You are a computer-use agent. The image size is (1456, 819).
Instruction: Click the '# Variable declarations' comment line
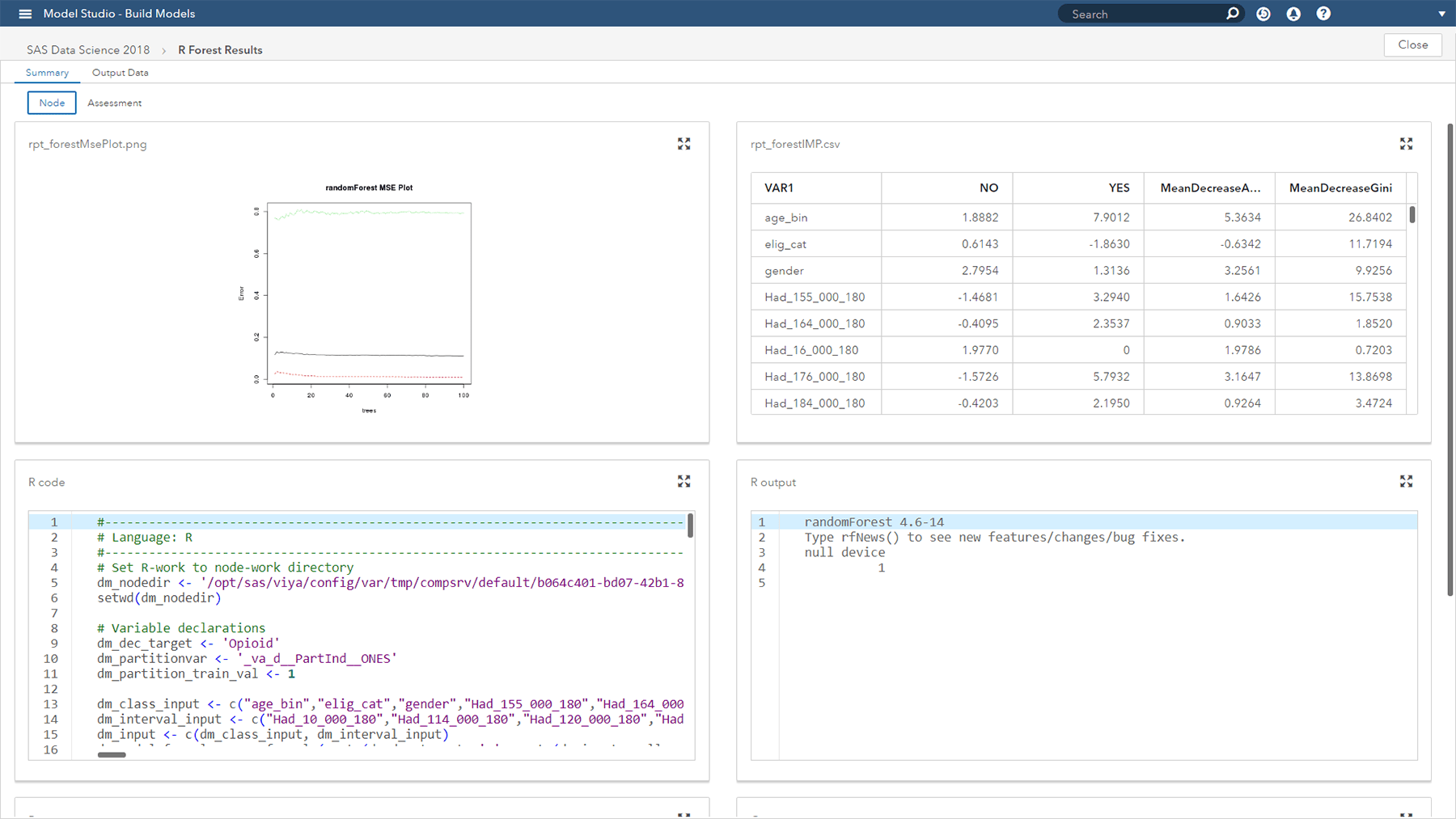(181, 628)
